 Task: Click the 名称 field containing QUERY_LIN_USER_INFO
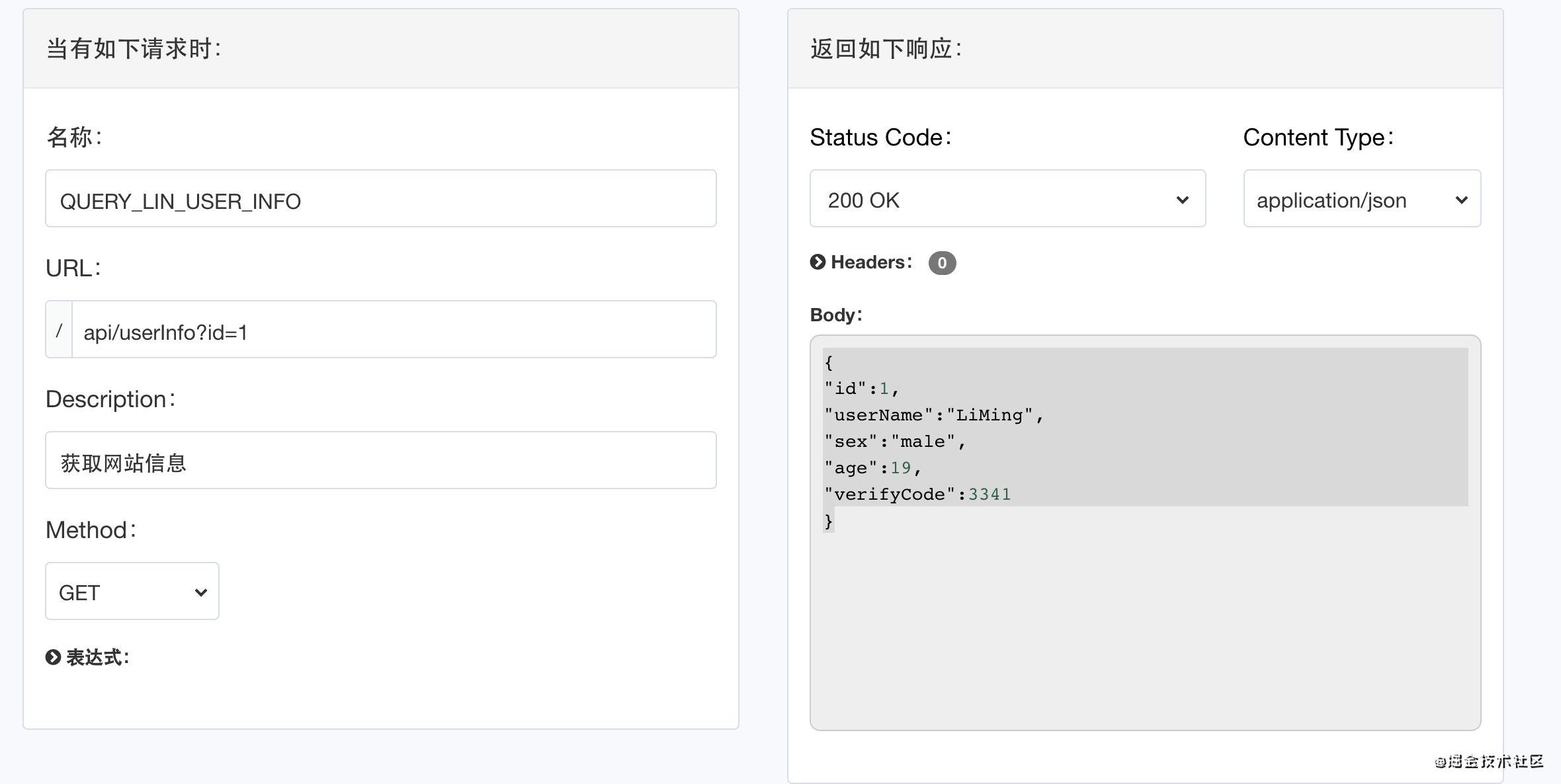point(380,199)
